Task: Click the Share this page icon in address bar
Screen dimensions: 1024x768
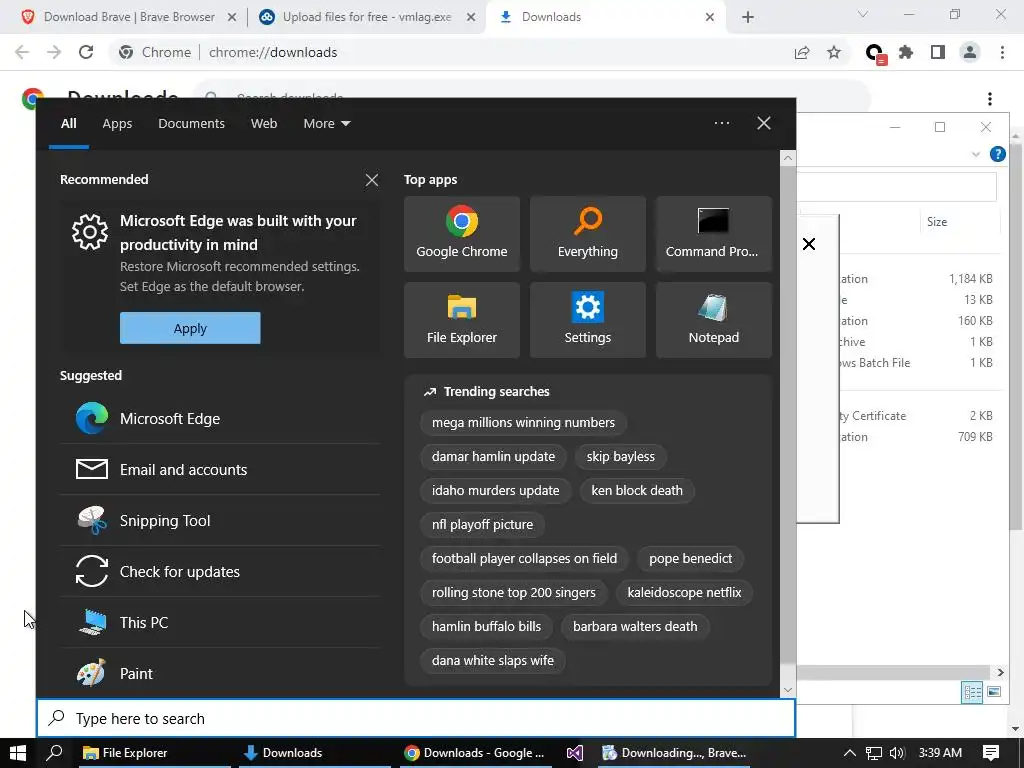Action: pyautogui.click(x=802, y=52)
